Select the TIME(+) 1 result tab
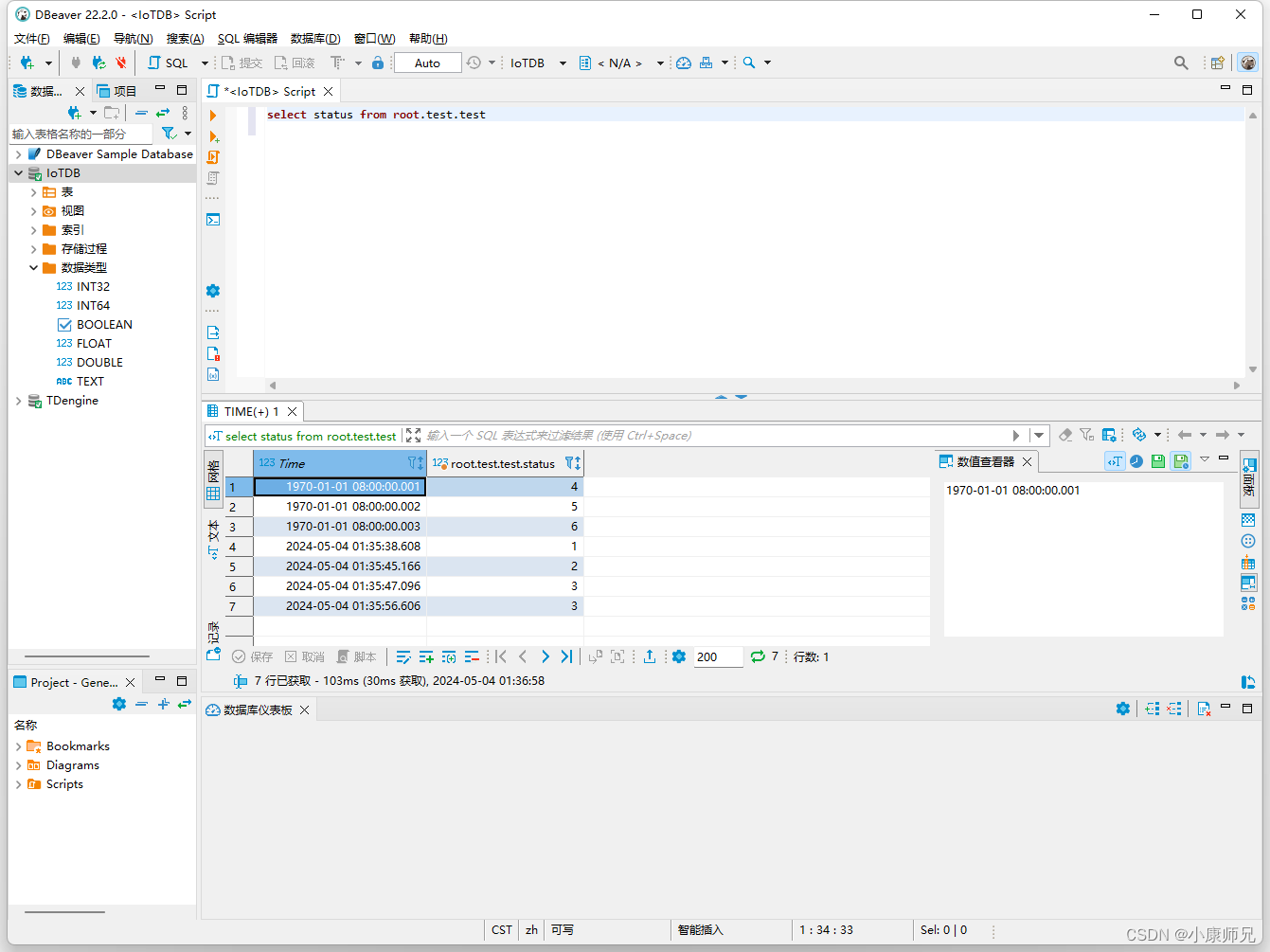This screenshot has width=1270, height=952. (x=252, y=411)
